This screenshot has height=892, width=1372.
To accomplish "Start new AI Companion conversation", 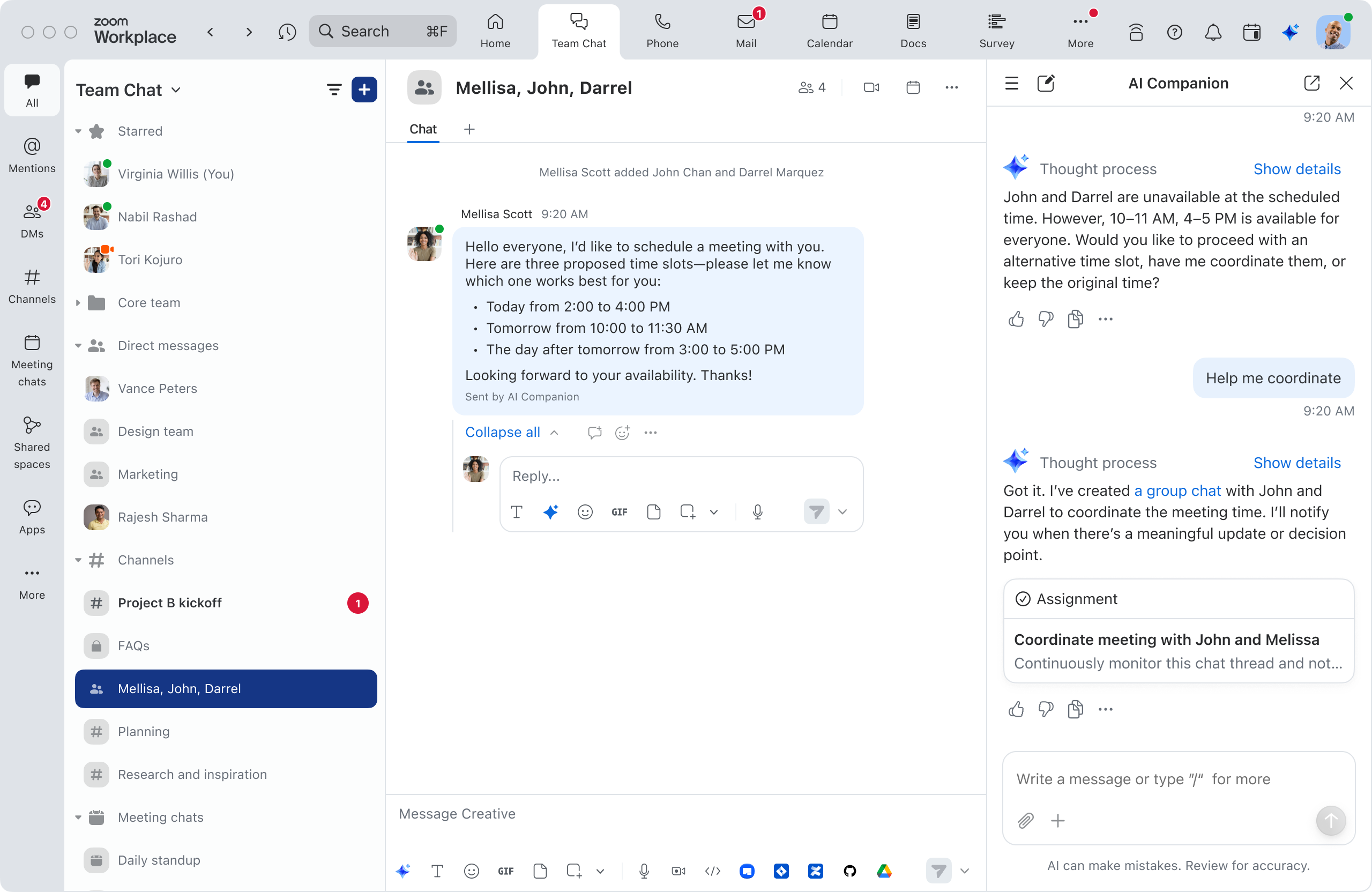I will [1046, 84].
